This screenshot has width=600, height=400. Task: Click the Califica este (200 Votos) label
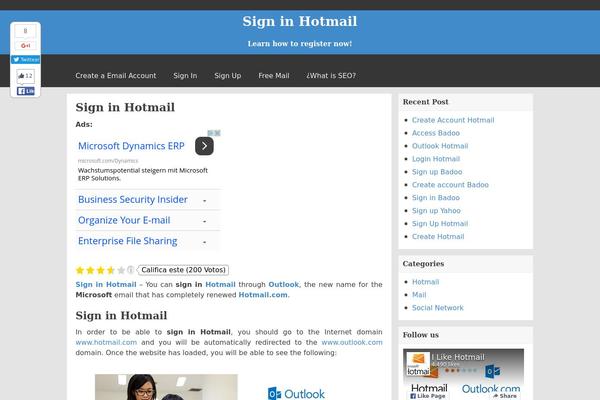click(183, 270)
